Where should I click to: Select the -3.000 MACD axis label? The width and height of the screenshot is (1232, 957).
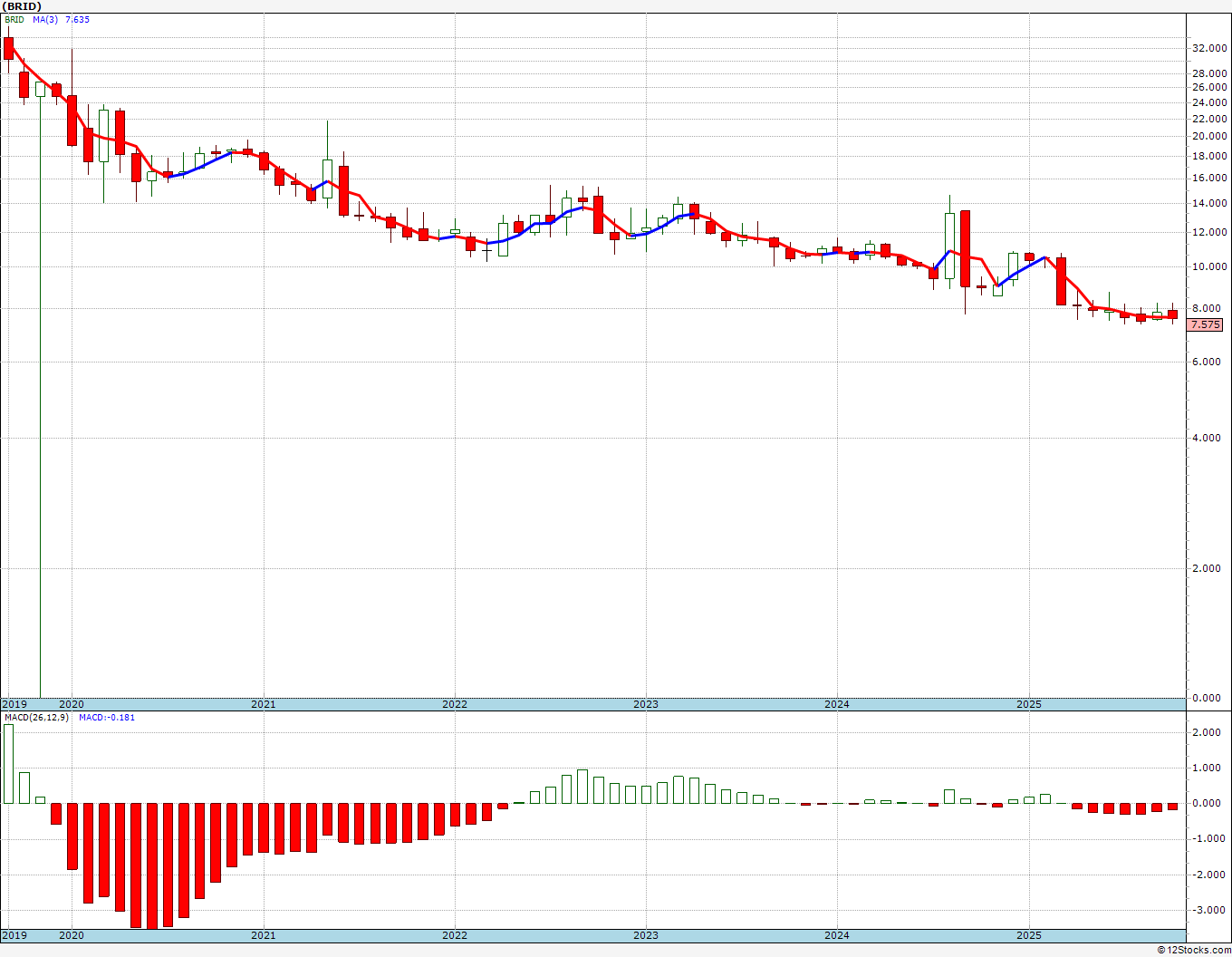pos(1209,911)
